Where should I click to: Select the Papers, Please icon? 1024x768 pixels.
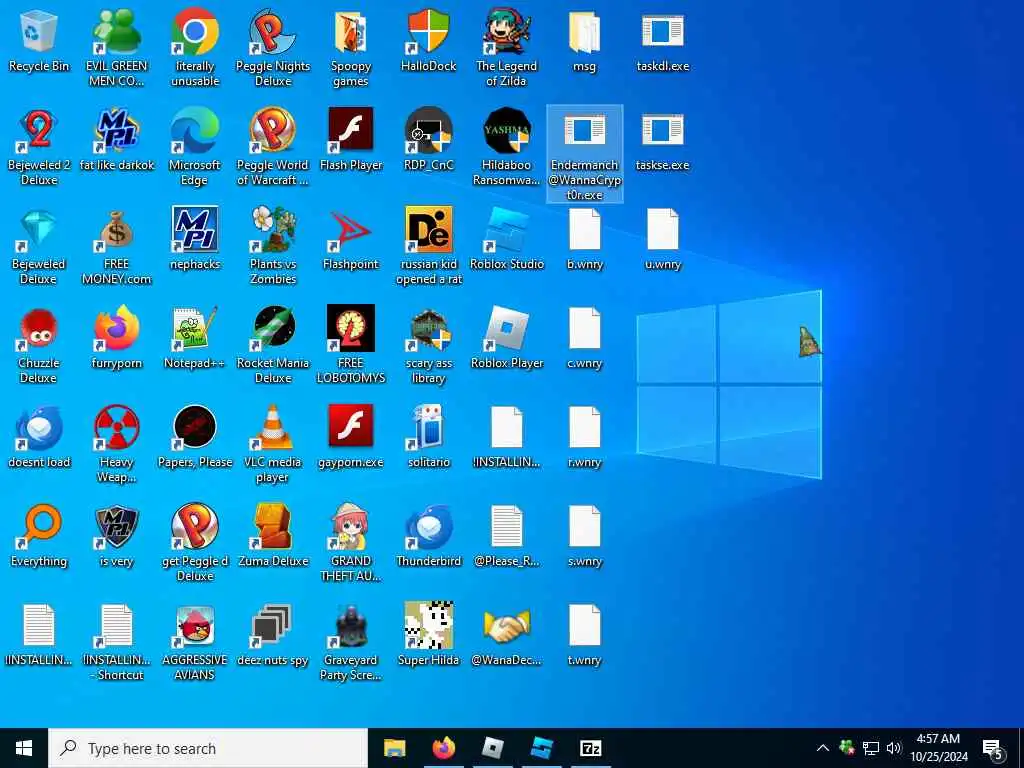click(195, 428)
